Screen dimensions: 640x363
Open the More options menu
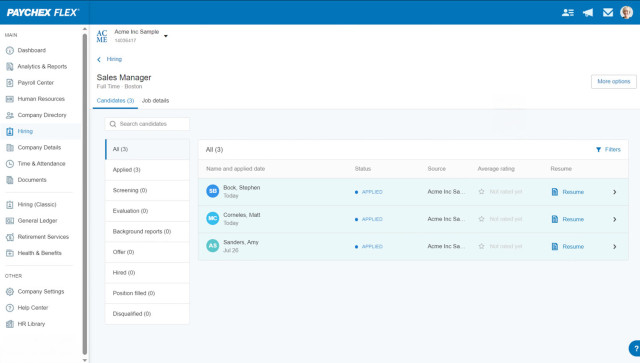[613, 82]
